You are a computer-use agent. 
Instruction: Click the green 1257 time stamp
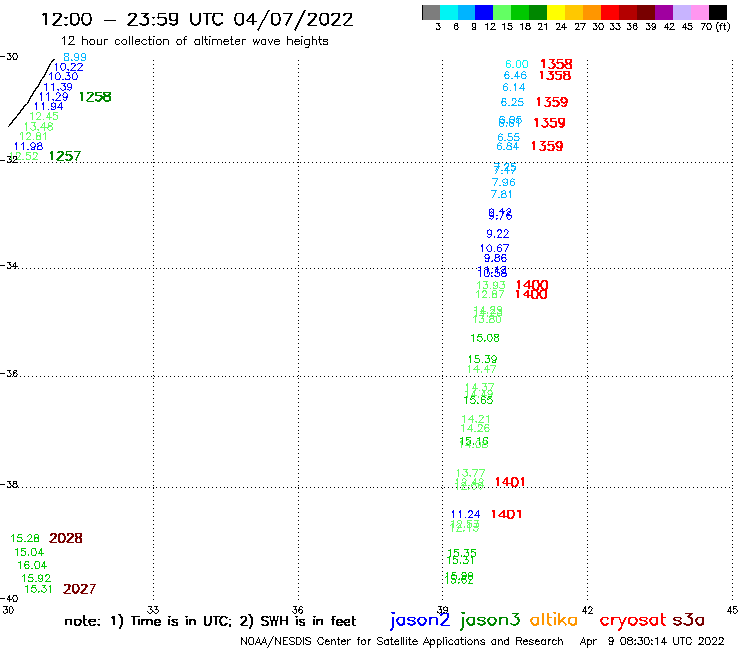click(x=65, y=156)
